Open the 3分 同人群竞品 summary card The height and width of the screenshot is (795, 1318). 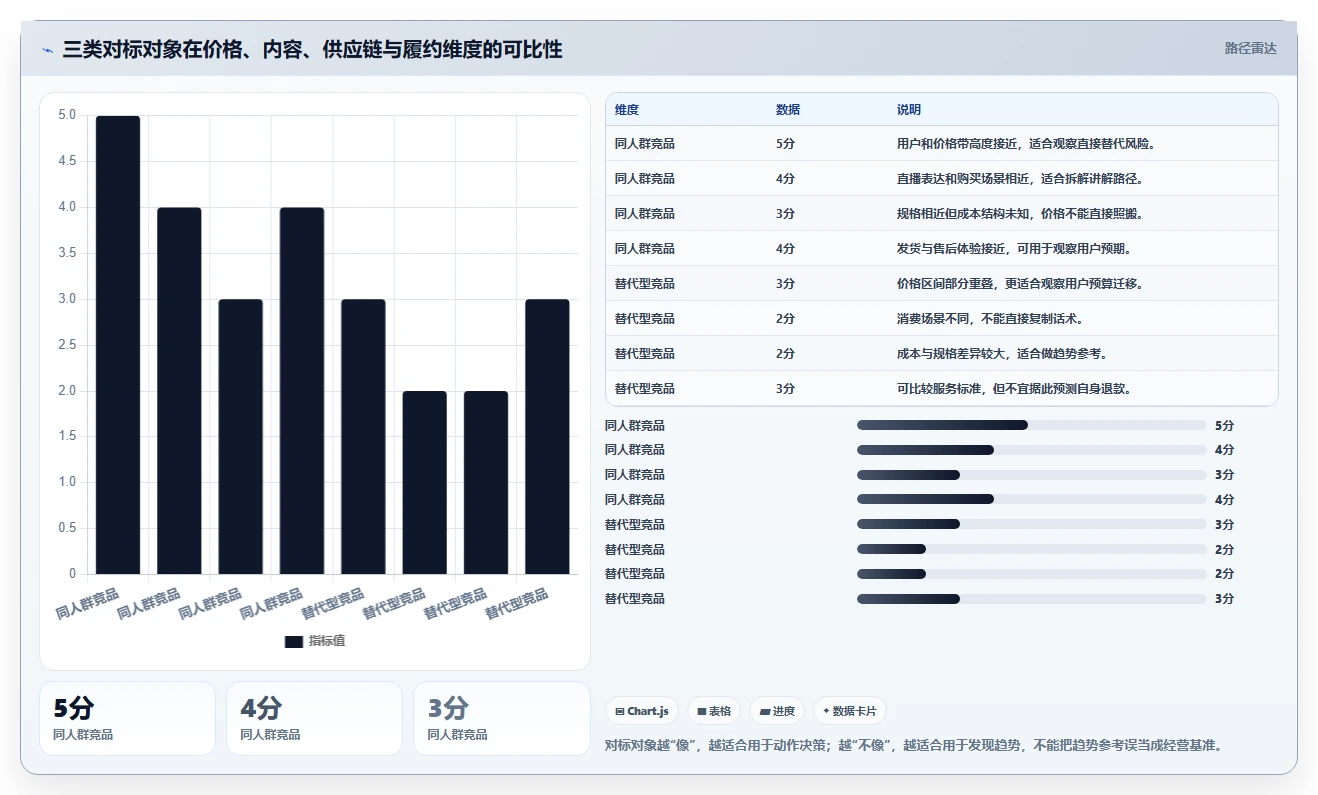[x=501, y=718]
